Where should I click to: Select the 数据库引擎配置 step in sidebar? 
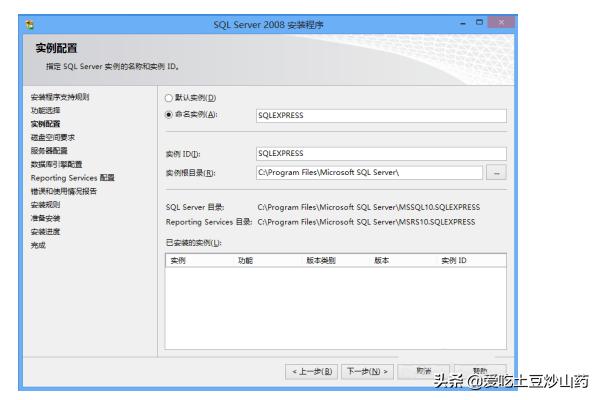[57, 165]
